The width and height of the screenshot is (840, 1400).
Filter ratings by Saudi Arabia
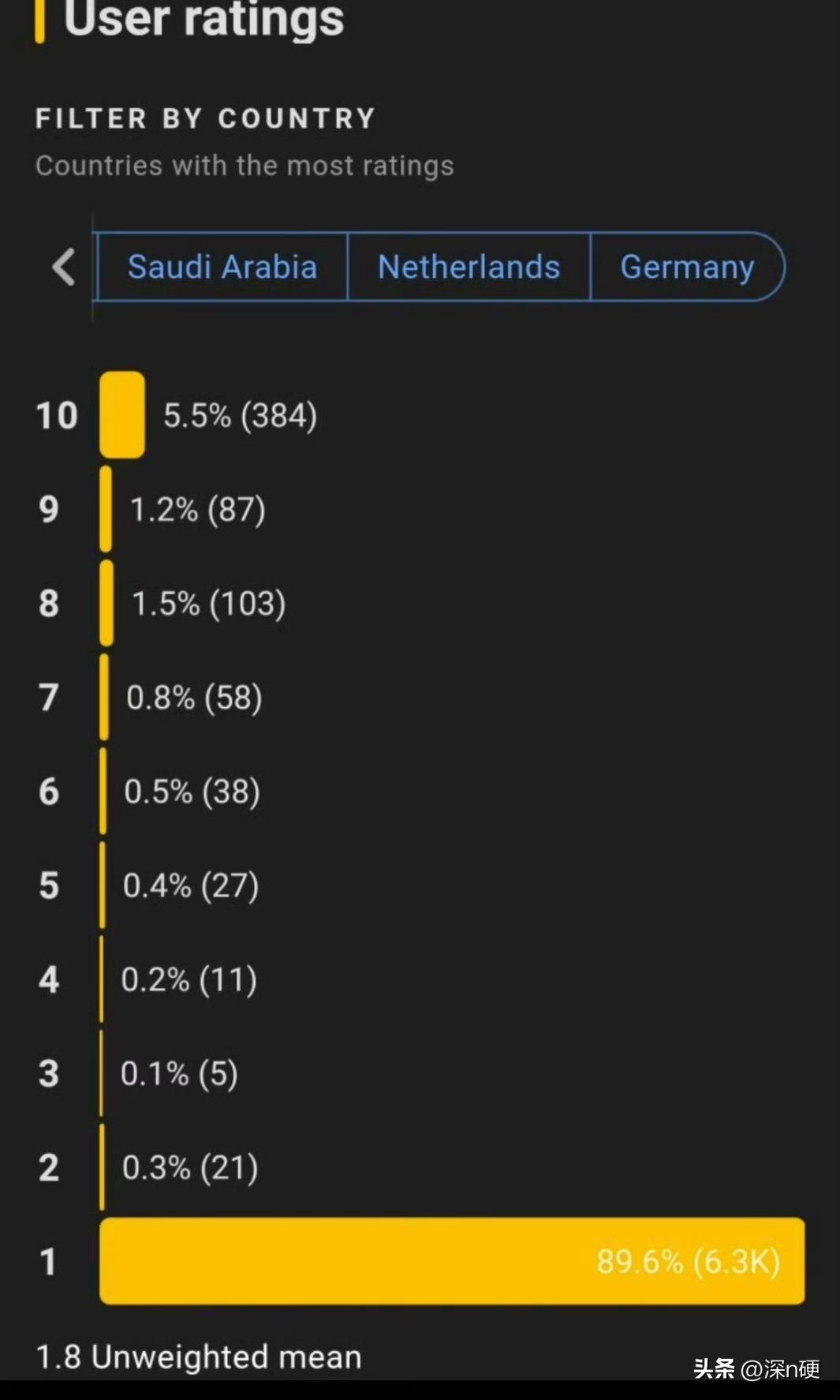coord(222,267)
